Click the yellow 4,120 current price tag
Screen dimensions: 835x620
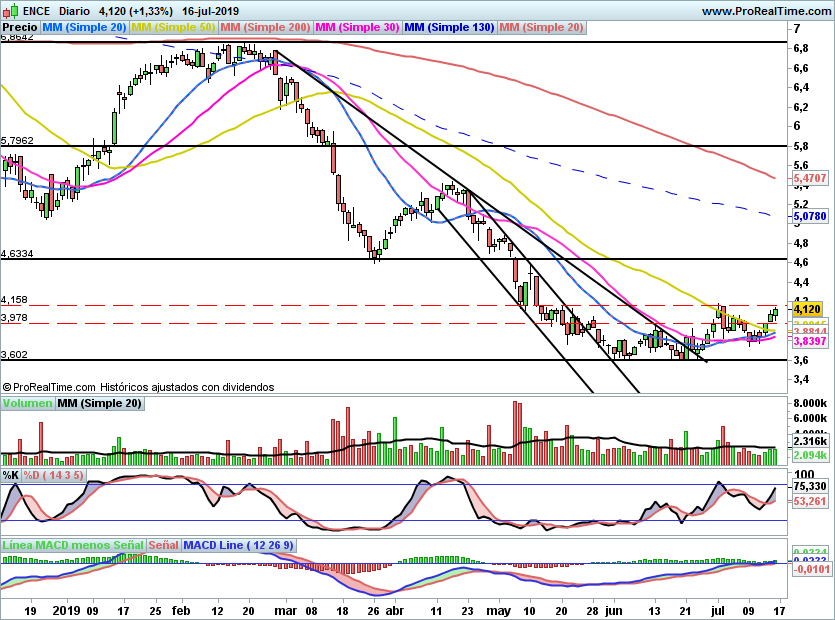[x=806, y=310]
